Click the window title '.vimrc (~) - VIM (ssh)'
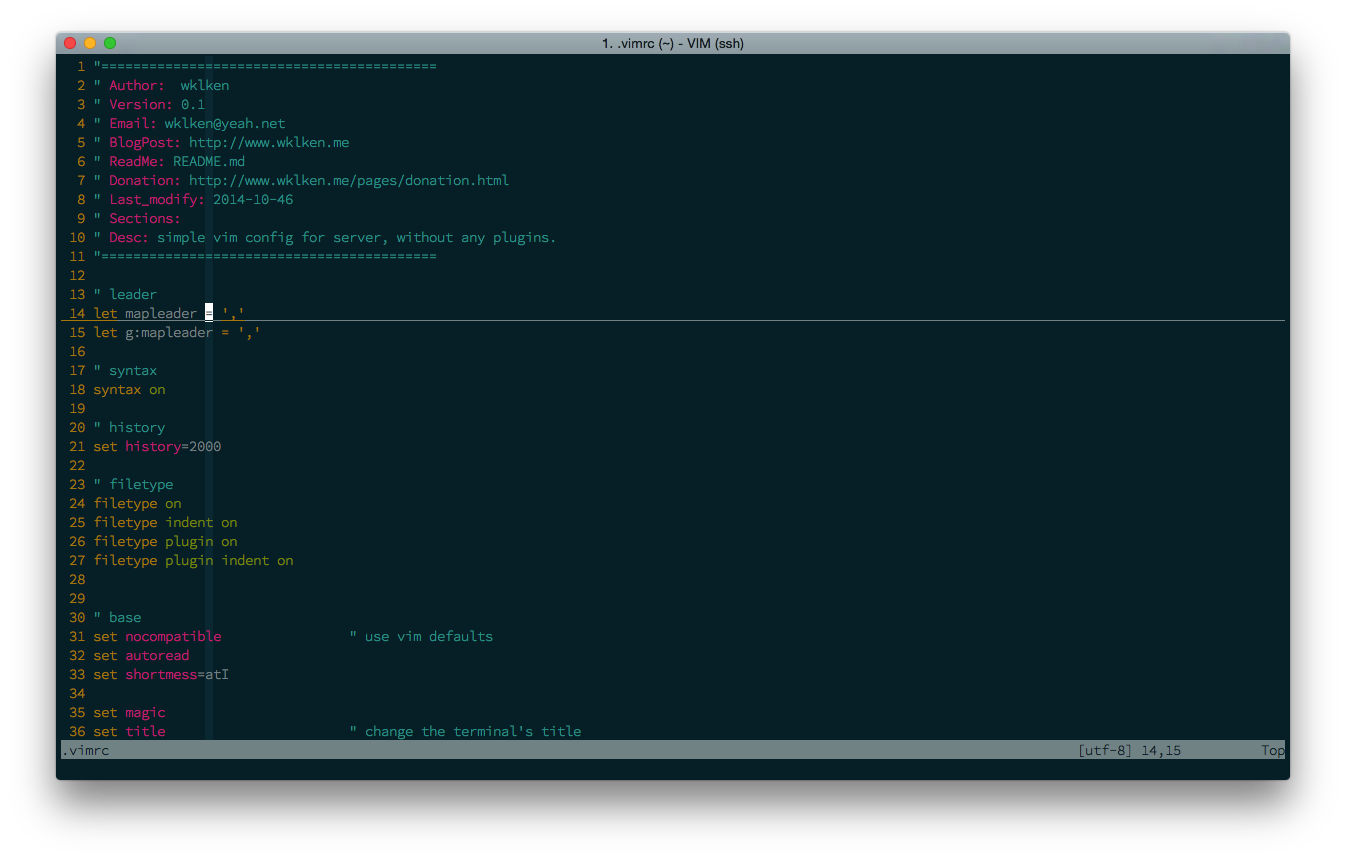Screen dimensions: 1346x860 [672, 43]
